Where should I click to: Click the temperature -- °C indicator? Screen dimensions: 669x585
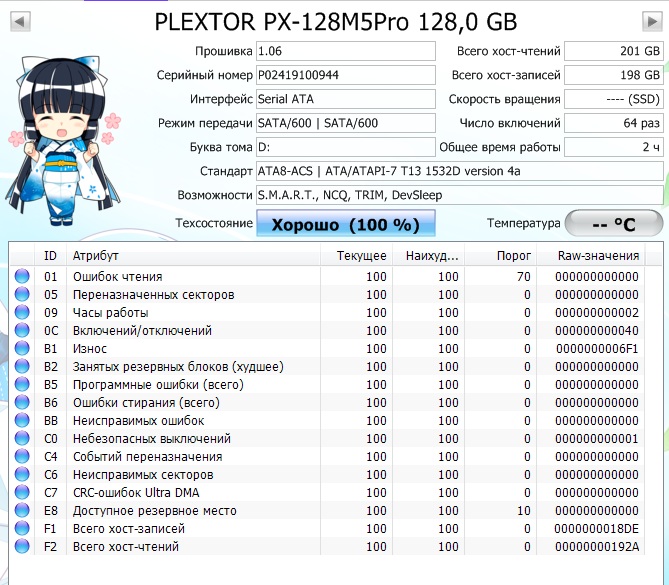[x=614, y=223]
